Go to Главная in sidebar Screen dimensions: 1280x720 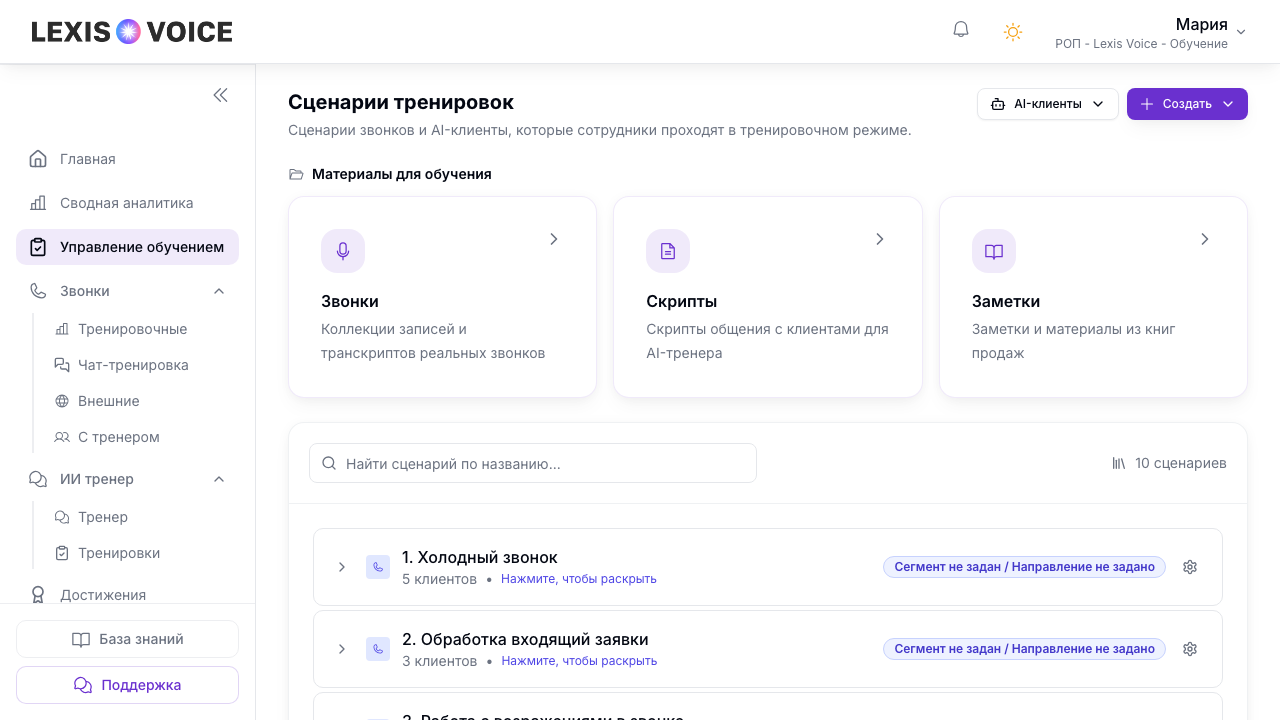(x=127, y=159)
